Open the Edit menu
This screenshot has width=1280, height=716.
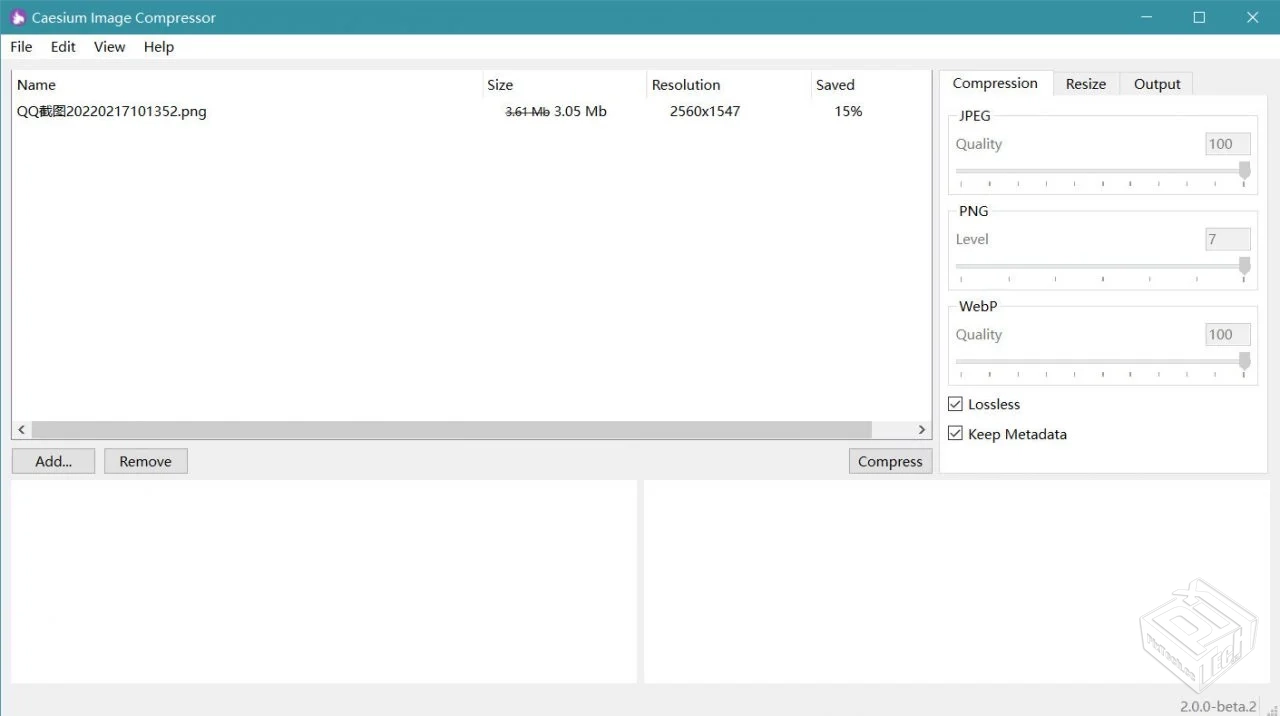click(x=63, y=47)
